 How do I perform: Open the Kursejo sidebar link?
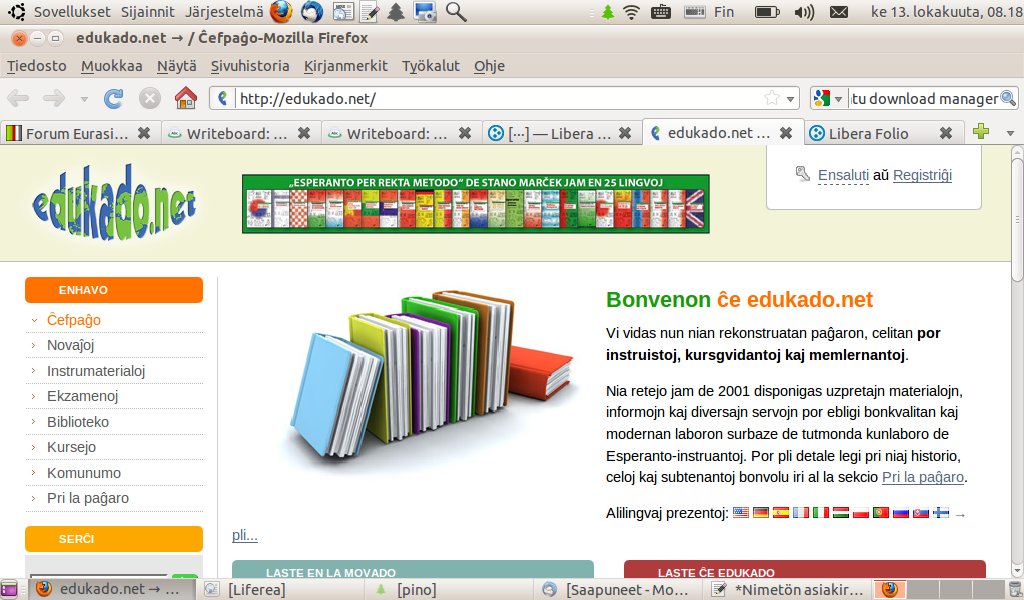tap(71, 447)
